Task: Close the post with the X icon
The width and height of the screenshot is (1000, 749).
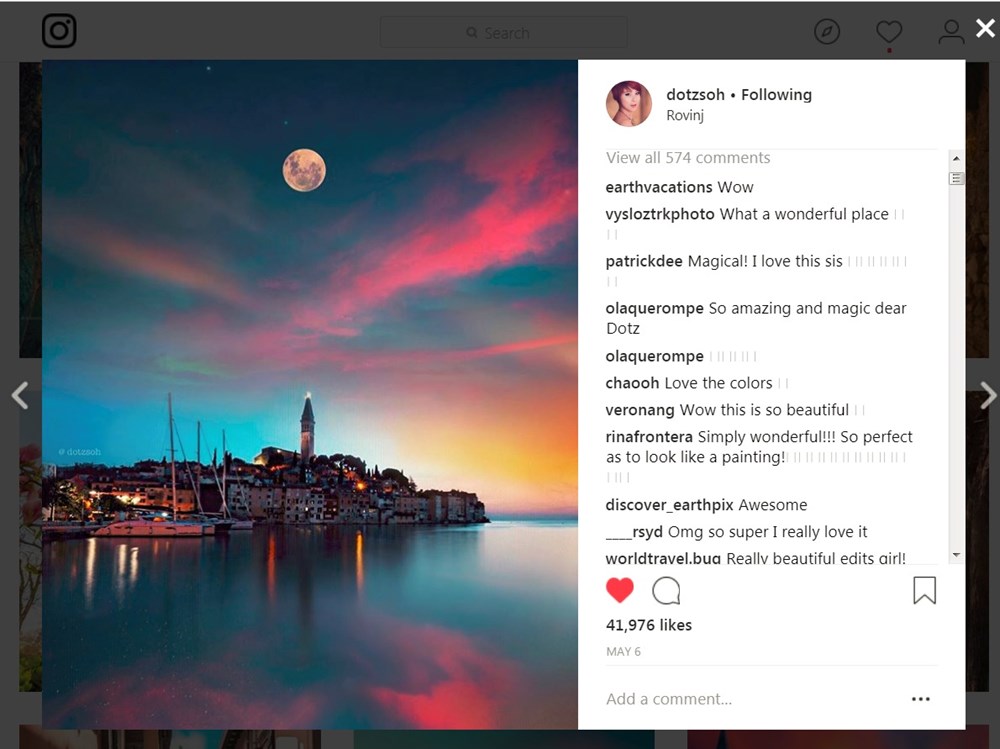Action: (985, 28)
